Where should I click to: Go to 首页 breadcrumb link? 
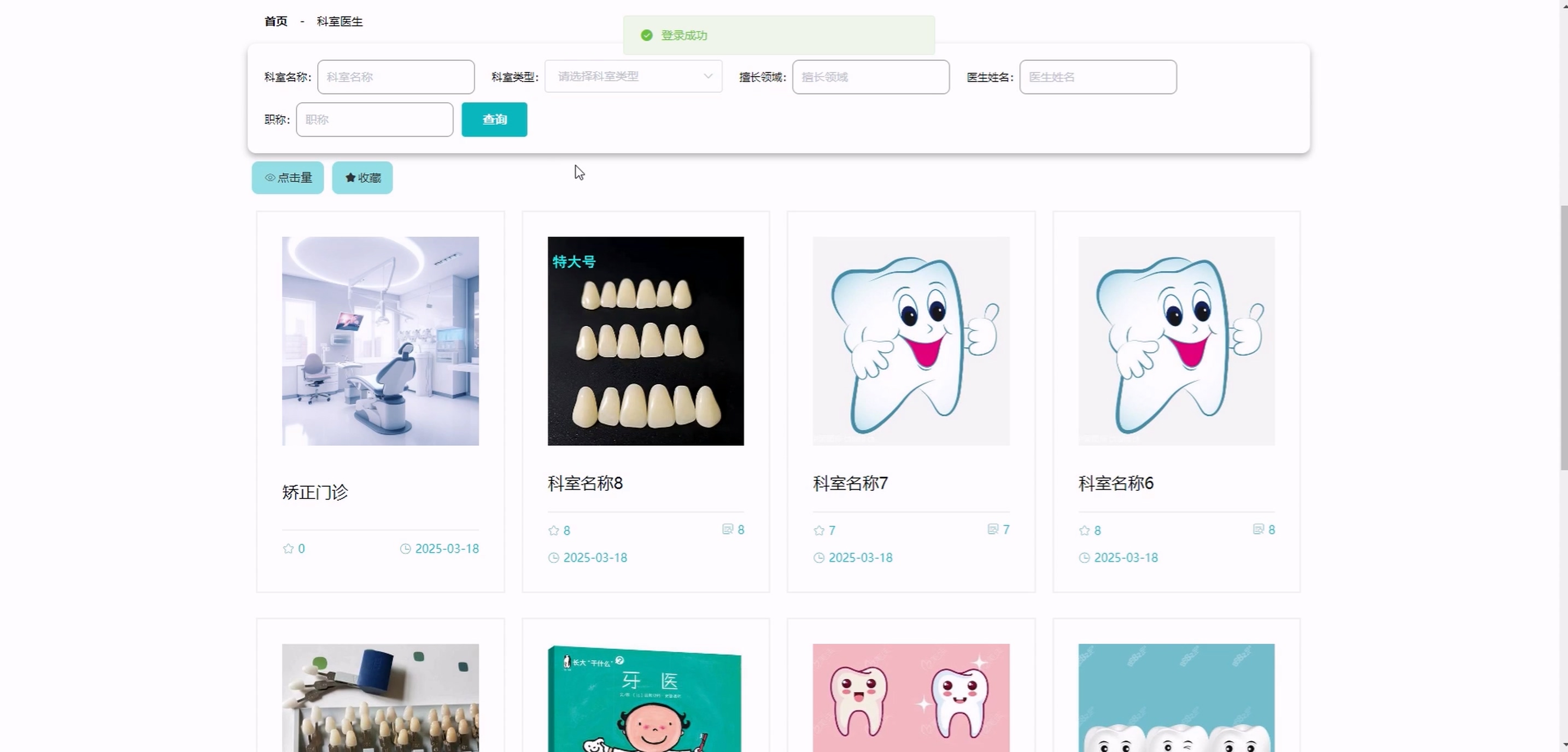pos(276,21)
